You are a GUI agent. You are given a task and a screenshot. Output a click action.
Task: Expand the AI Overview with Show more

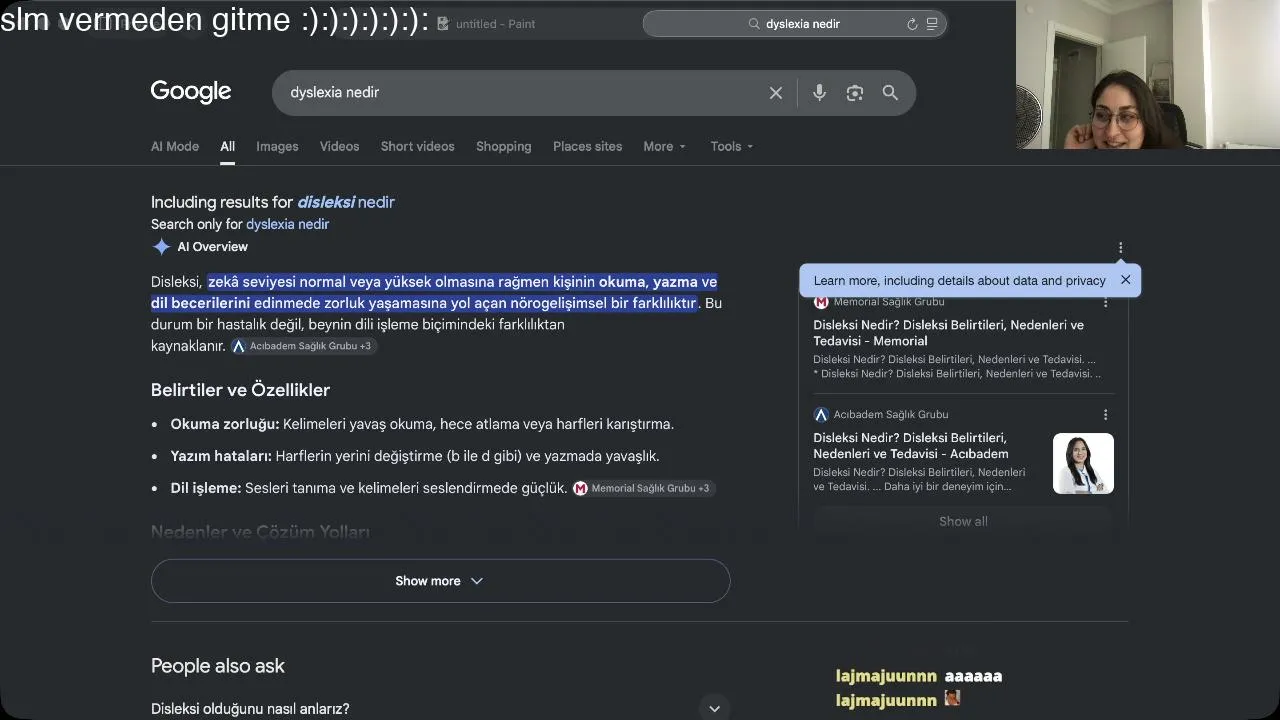[440, 581]
